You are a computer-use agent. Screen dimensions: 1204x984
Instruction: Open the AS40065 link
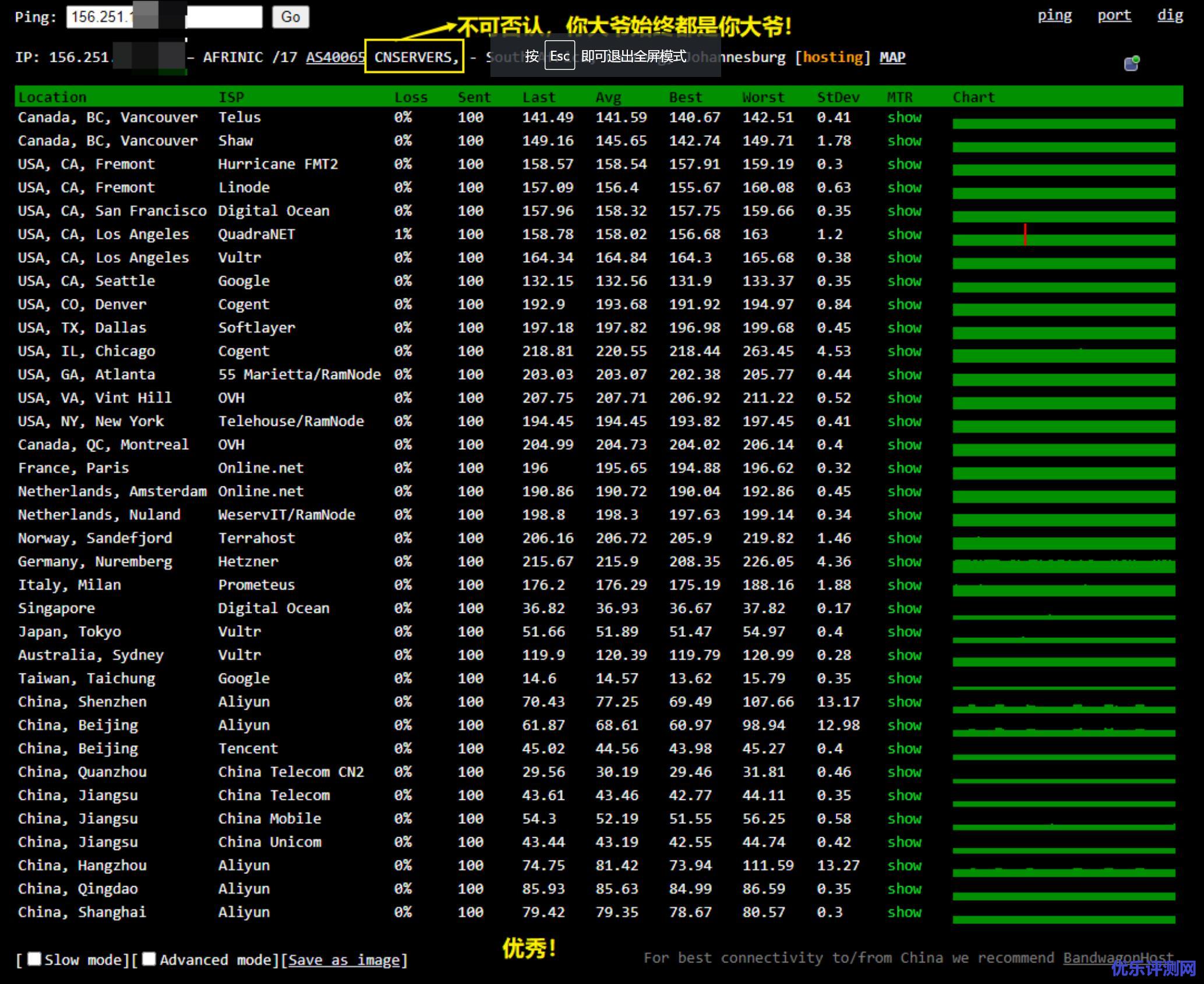pyautogui.click(x=335, y=57)
